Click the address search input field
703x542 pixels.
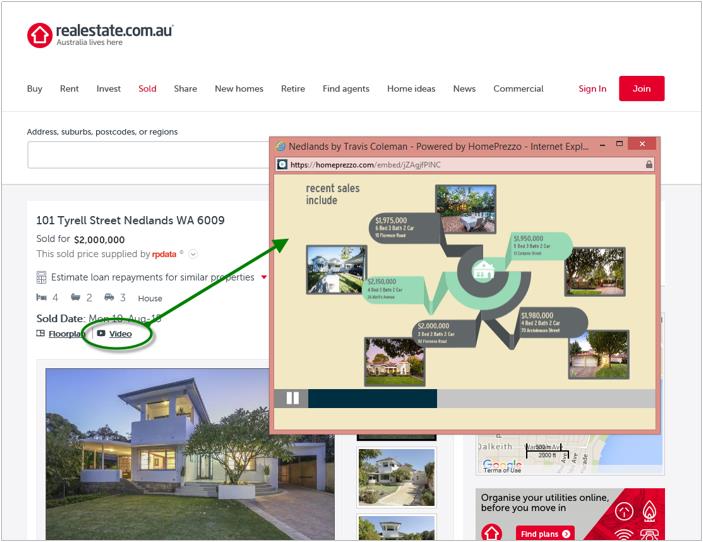pyautogui.click(x=148, y=155)
